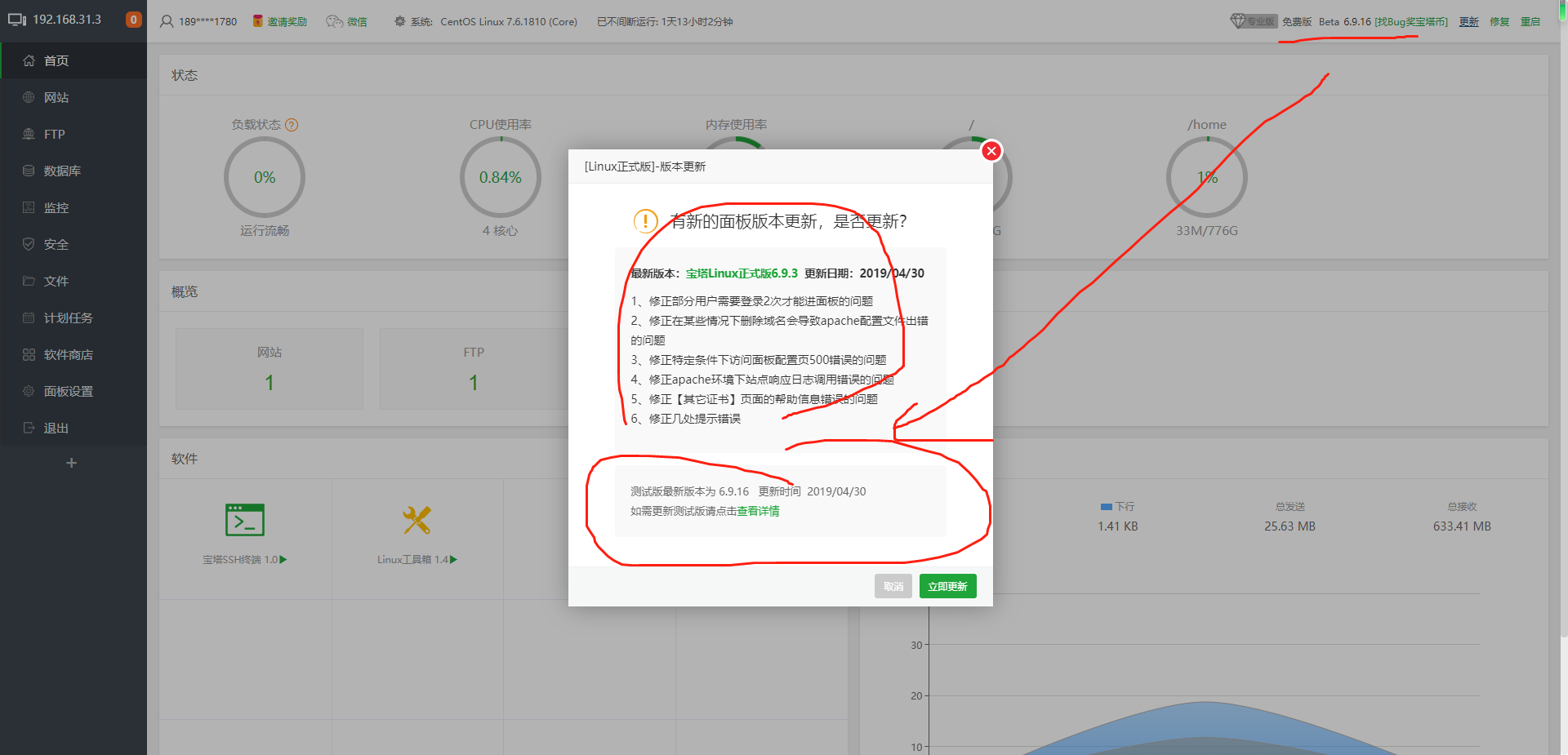Click 退出 to log out
1568x755 pixels.
coord(73,428)
